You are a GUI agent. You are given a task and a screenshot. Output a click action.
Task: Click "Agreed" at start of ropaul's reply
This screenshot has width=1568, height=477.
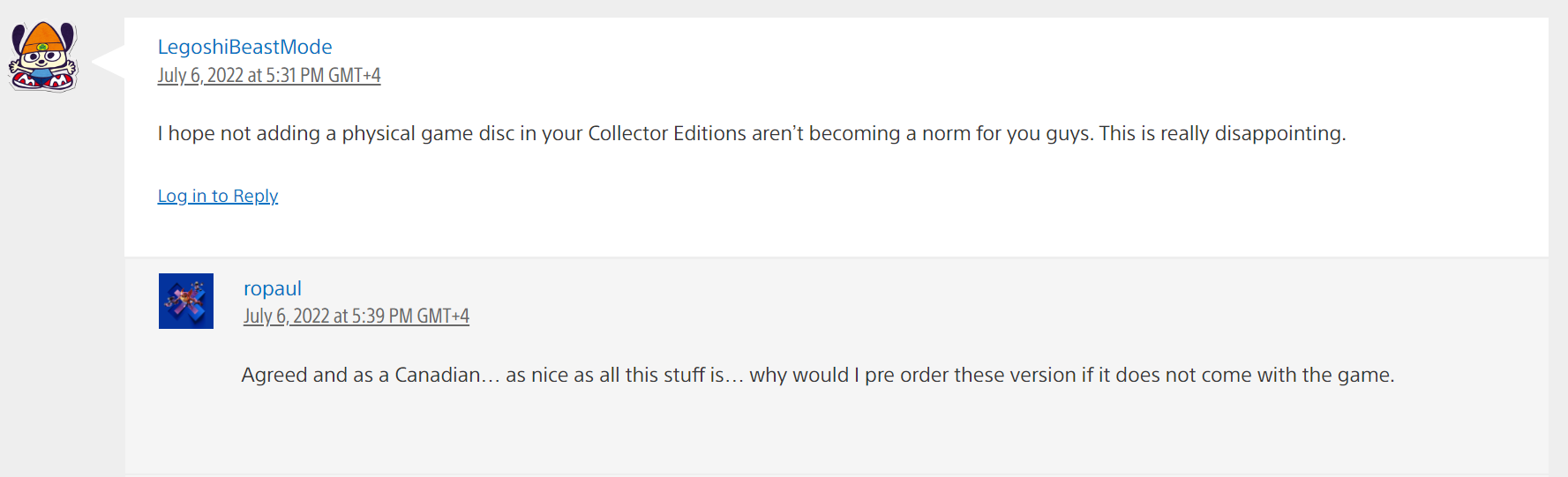[x=274, y=375]
